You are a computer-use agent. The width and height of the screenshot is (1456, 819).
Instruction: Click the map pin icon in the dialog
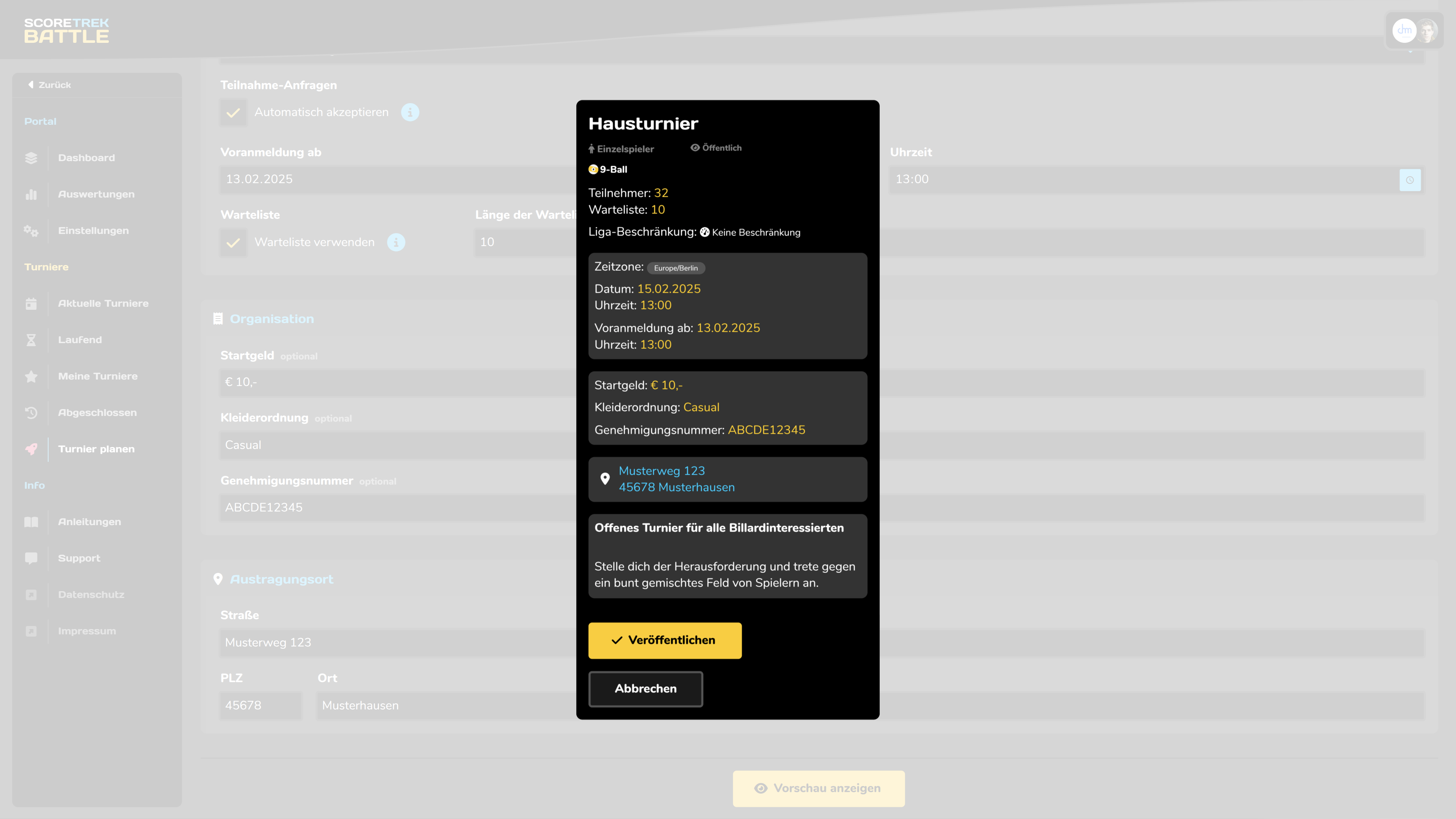point(605,479)
